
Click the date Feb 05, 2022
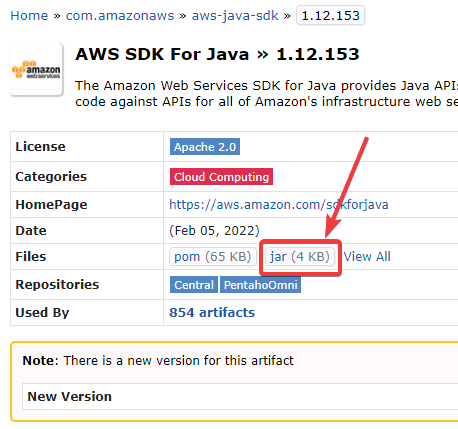click(214, 230)
